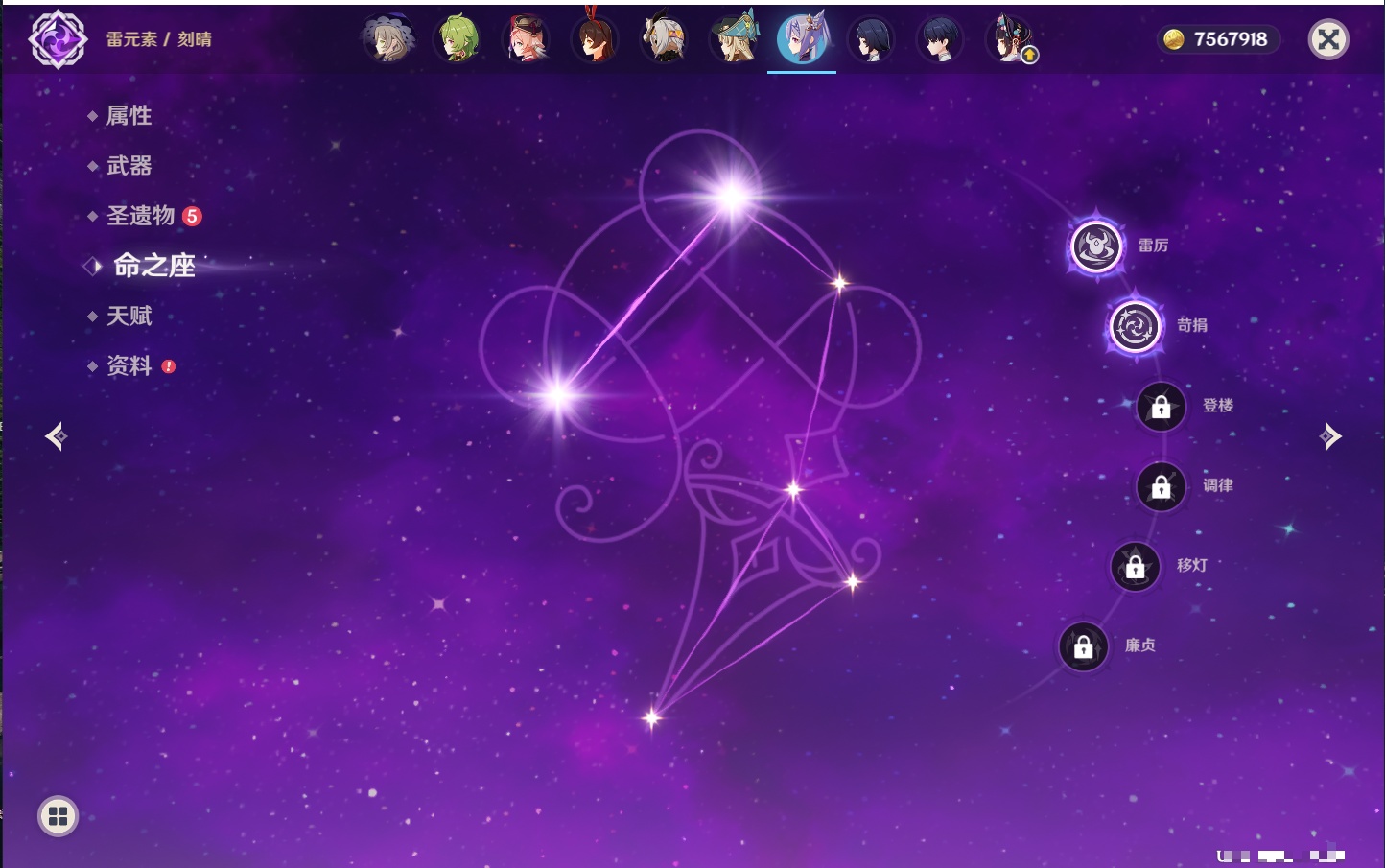Screen dimensions: 1385x868
Task: Click the gold Mora coin icon
Action: click(x=1173, y=39)
